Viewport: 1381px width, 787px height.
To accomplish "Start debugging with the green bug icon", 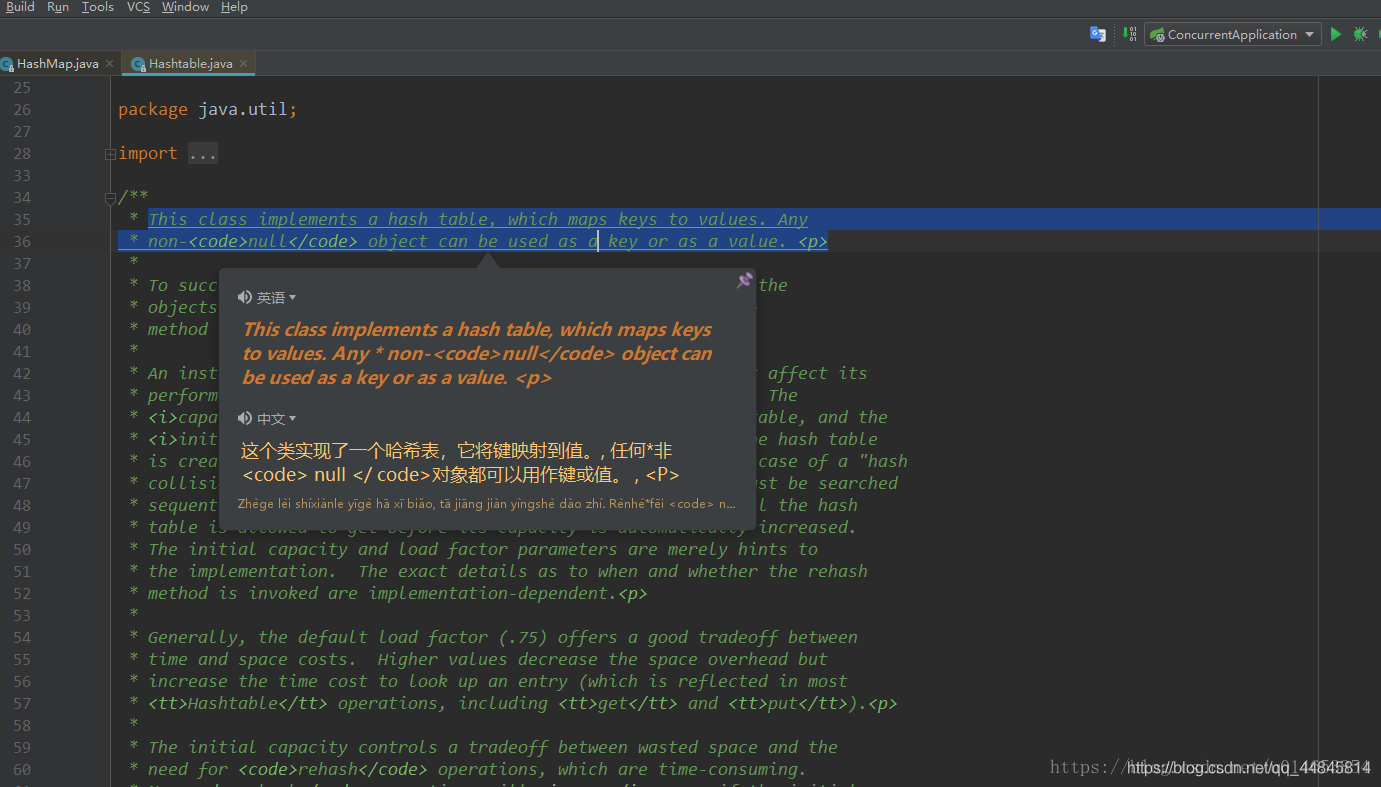I will coord(1360,34).
